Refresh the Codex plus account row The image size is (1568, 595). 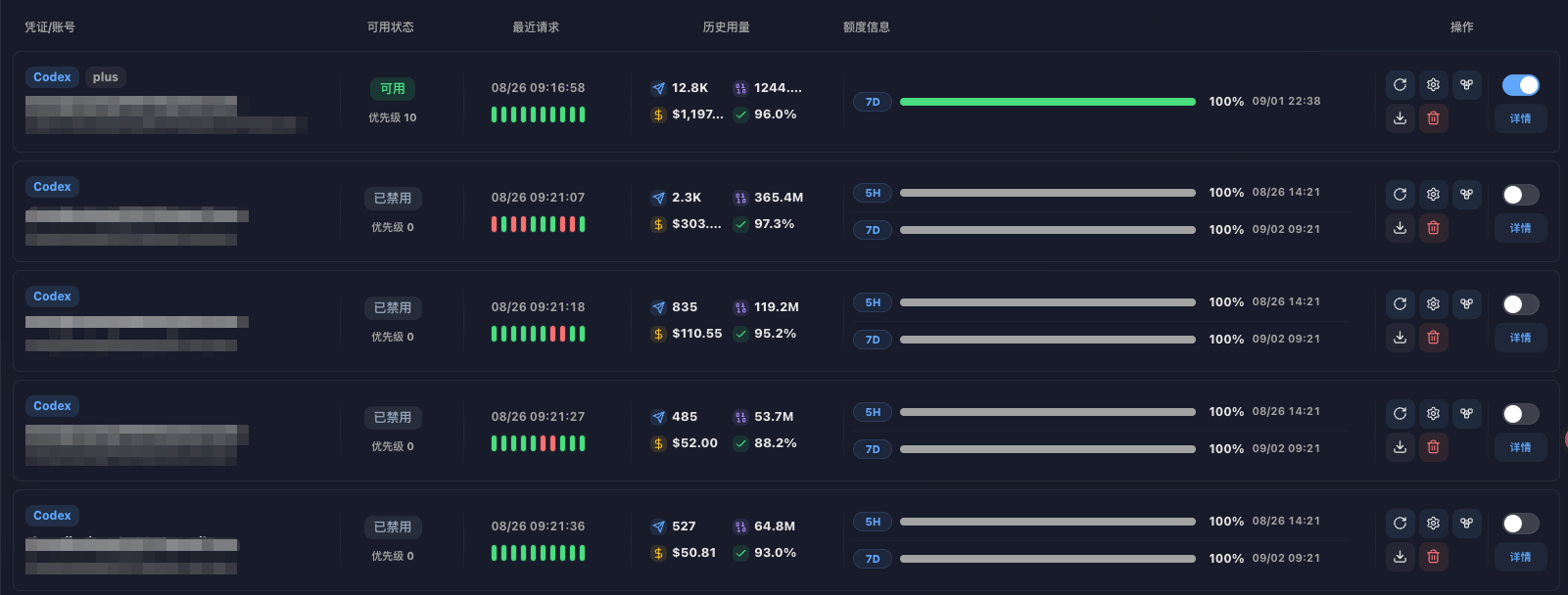pyautogui.click(x=1400, y=85)
